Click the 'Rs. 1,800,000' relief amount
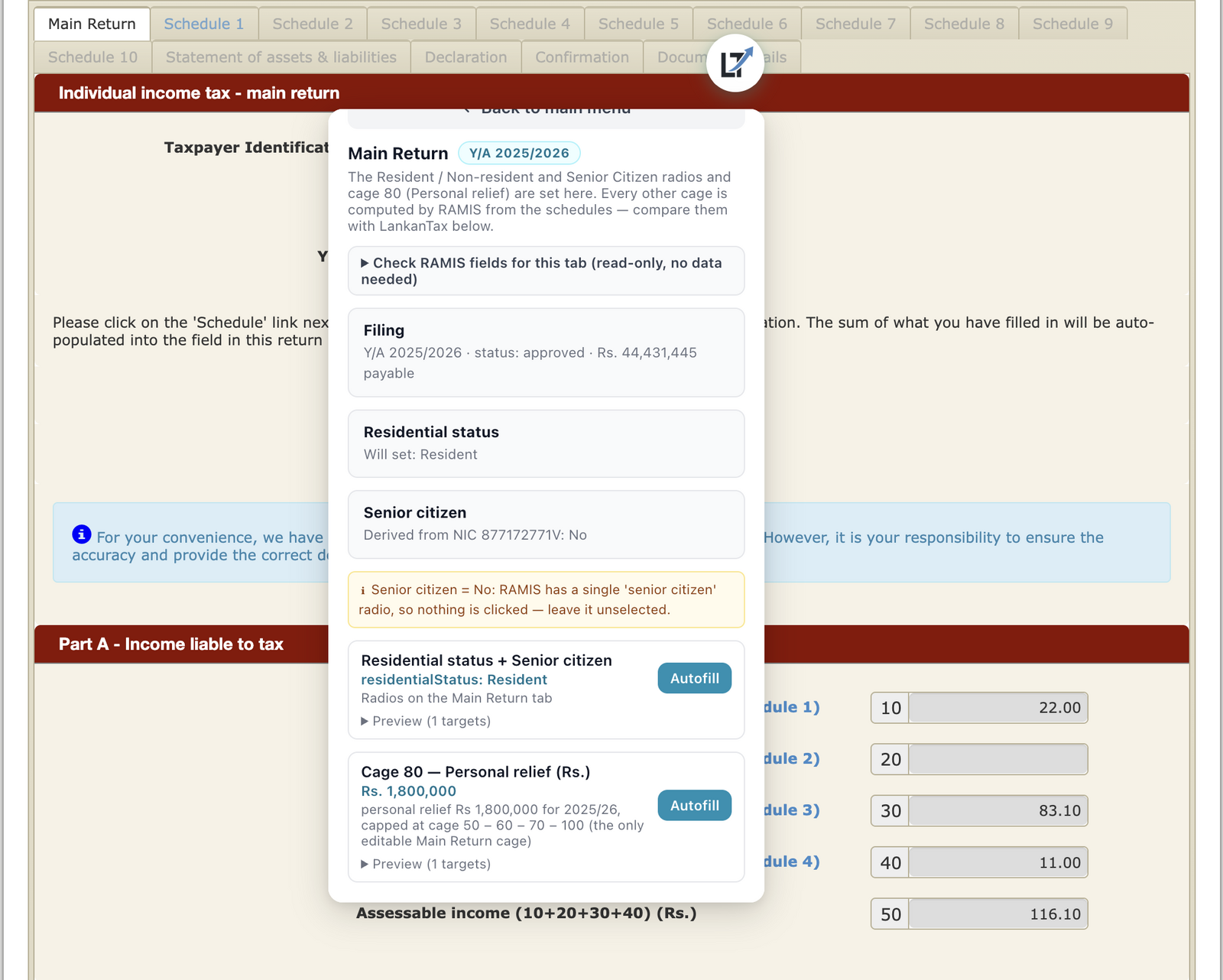Viewport: 1223px width, 980px height. (x=408, y=791)
